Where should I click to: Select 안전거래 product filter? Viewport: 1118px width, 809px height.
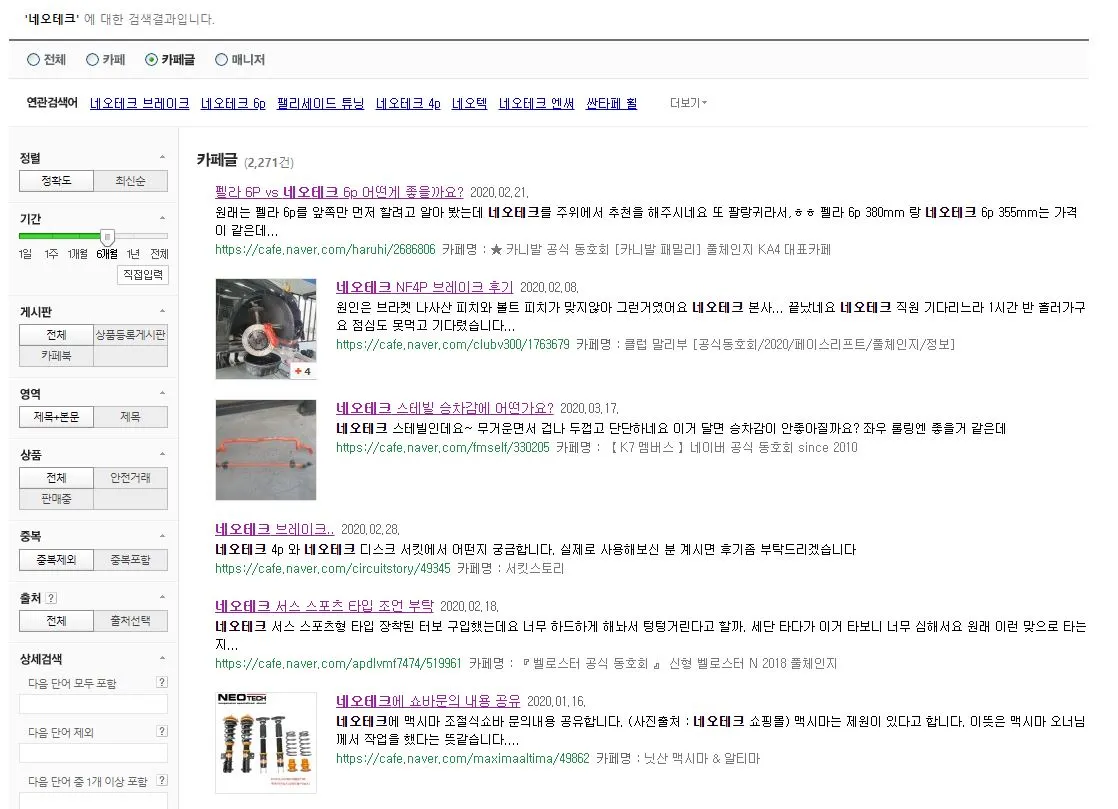[x=130, y=478]
